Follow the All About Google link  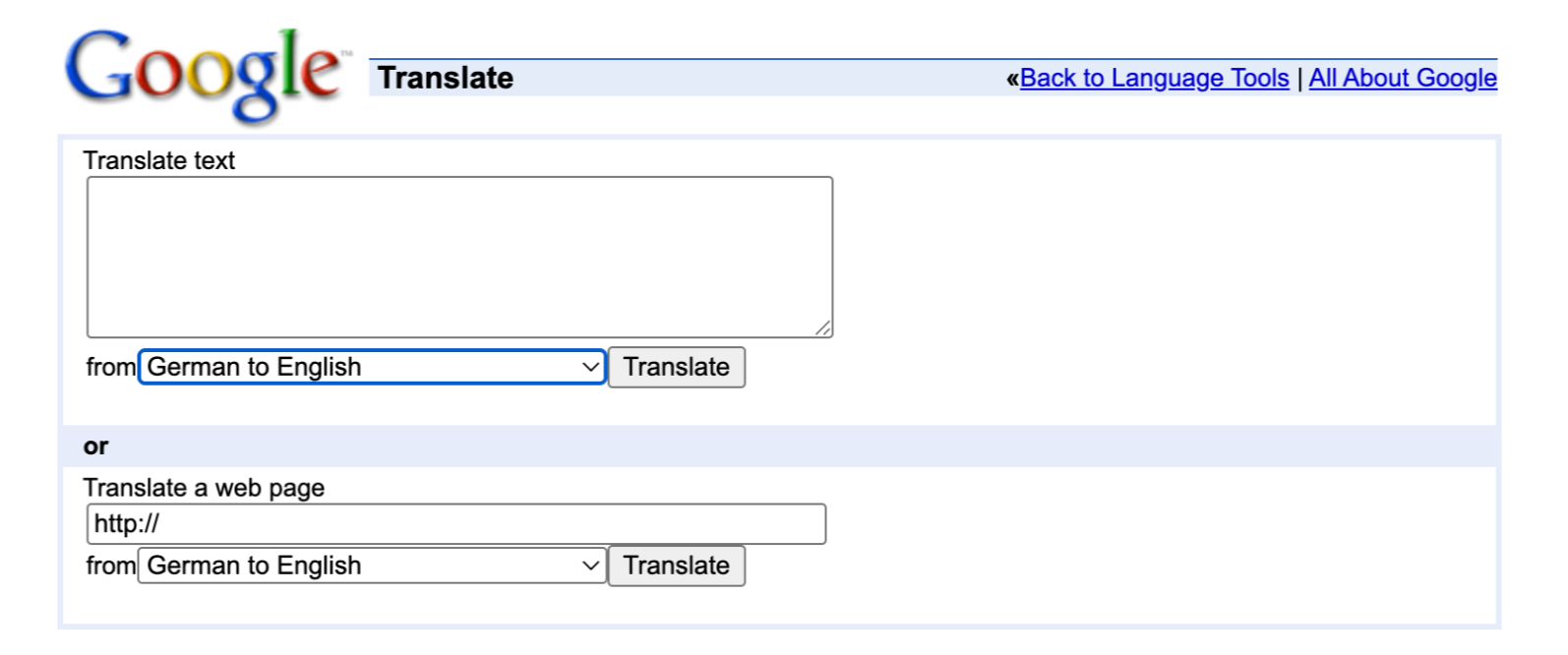pyautogui.click(x=1403, y=78)
